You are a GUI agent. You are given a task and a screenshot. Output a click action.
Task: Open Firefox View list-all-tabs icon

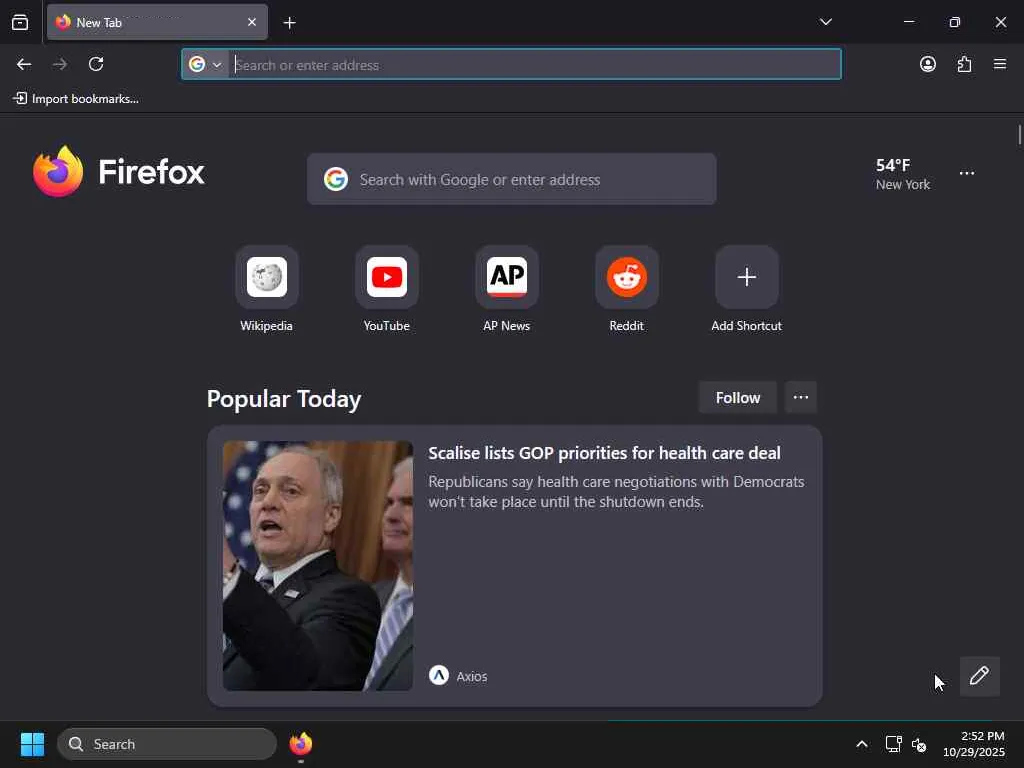click(x=20, y=22)
